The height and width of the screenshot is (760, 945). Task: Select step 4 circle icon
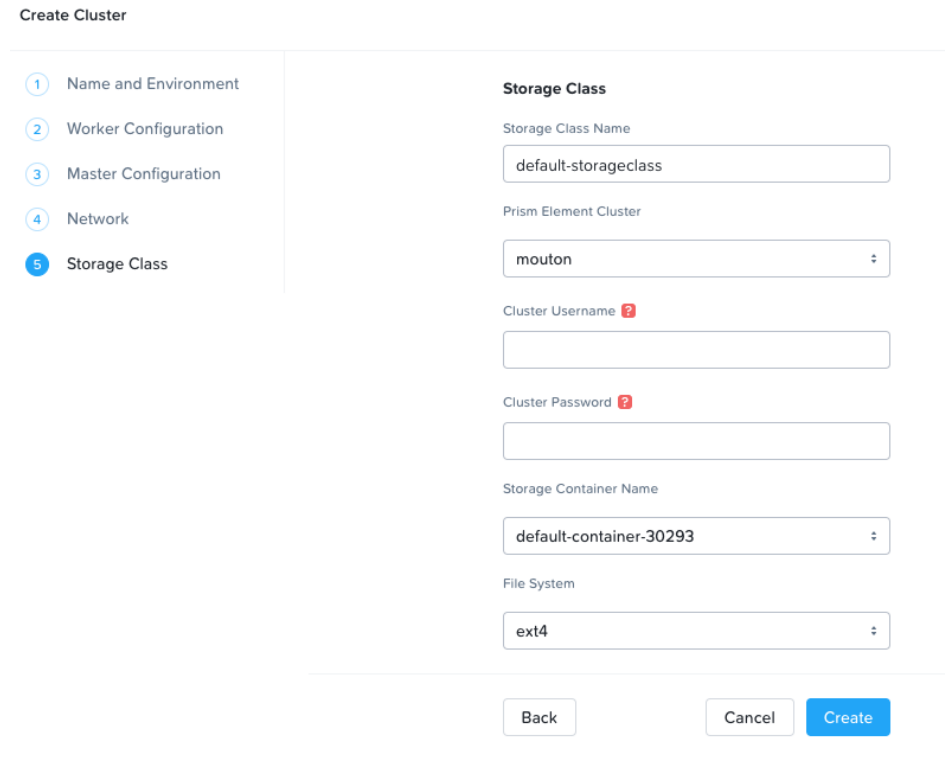point(37,219)
